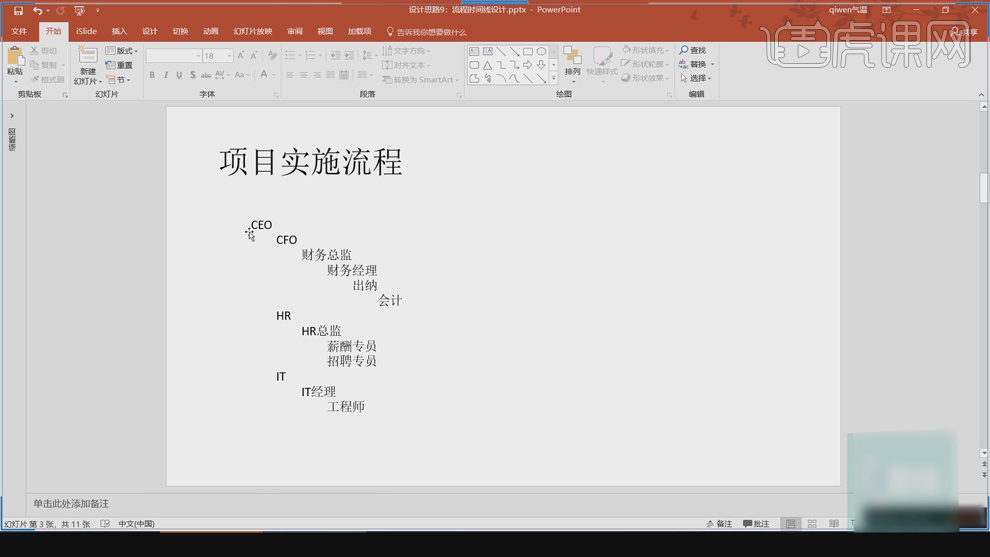Open the Replace (替换) dropdown arrow
990x557 pixels.
tap(712, 64)
